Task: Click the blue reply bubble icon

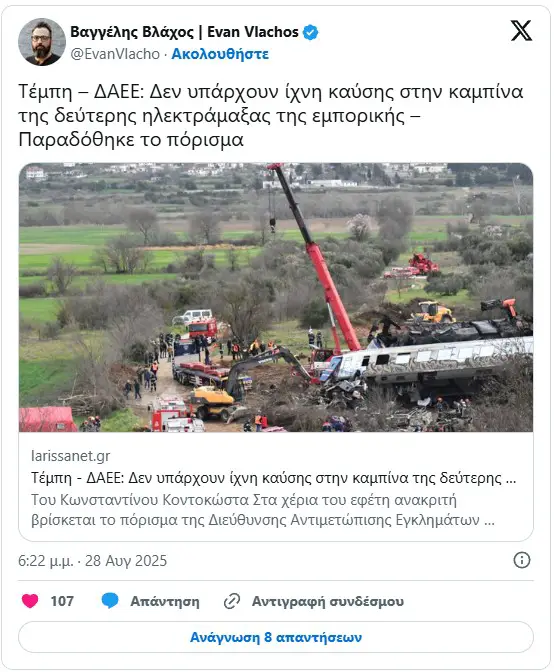Action: tap(110, 601)
